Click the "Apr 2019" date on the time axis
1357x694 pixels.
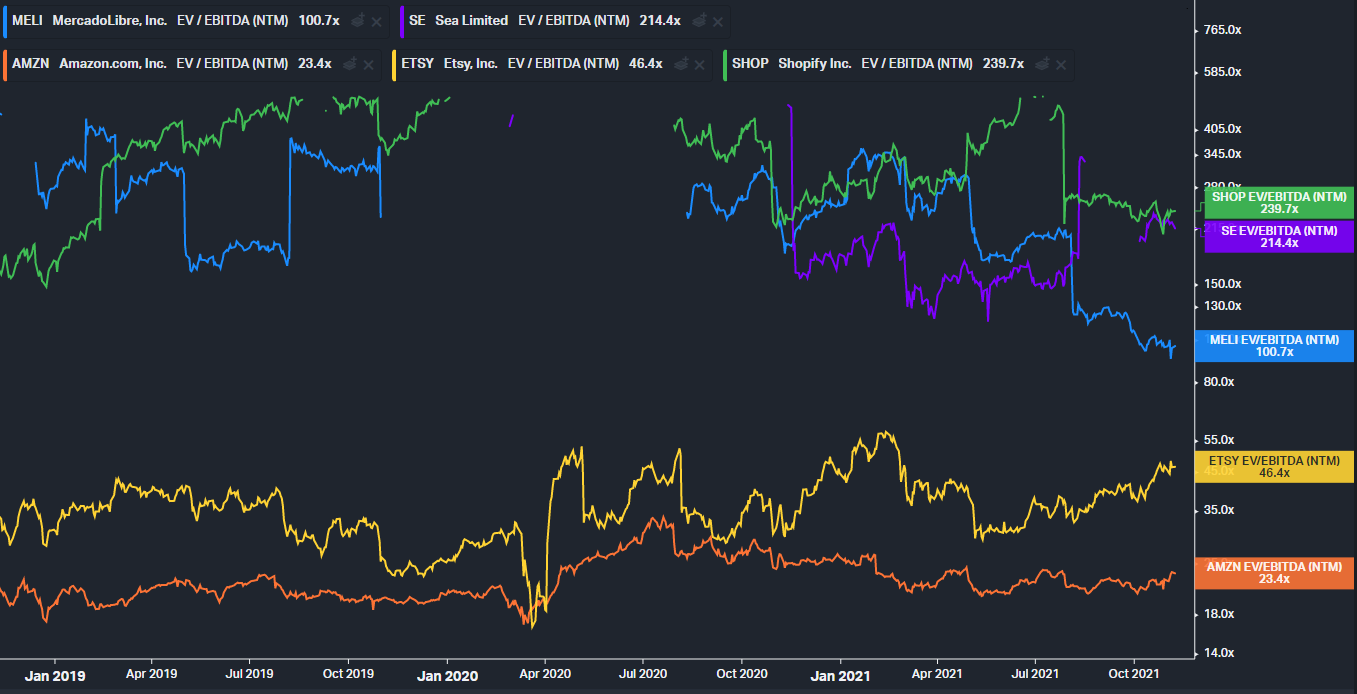click(x=150, y=674)
